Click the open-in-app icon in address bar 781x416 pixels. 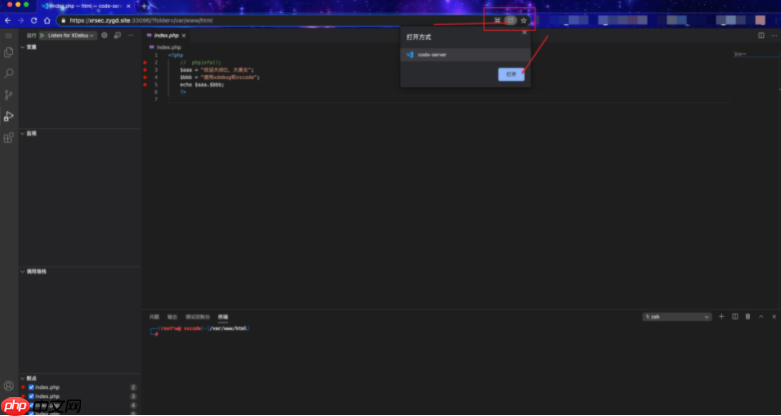pyautogui.click(x=510, y=20)
